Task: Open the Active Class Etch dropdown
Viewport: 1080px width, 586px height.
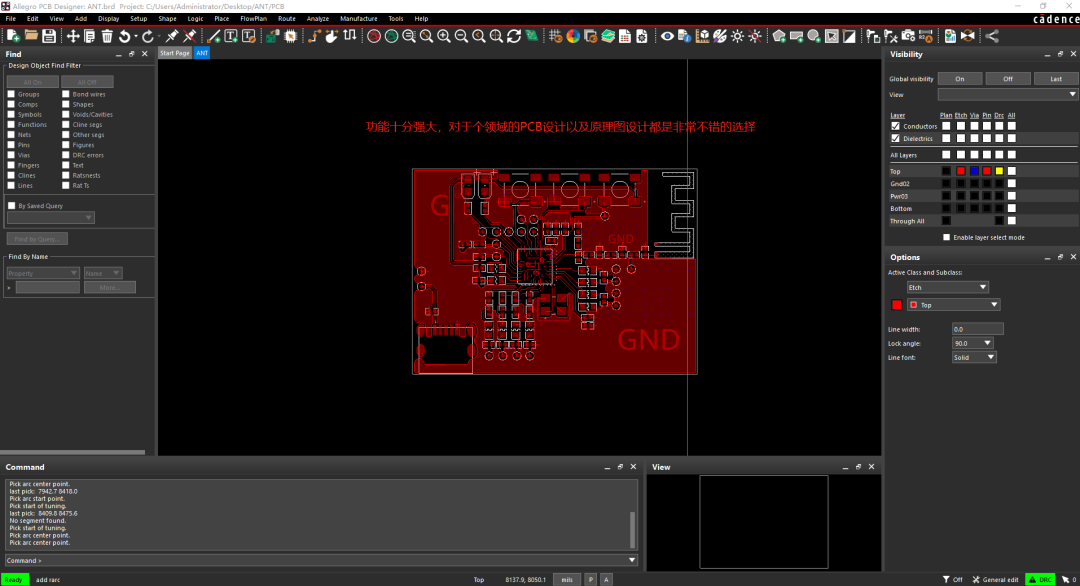Action: pos(948,287)
